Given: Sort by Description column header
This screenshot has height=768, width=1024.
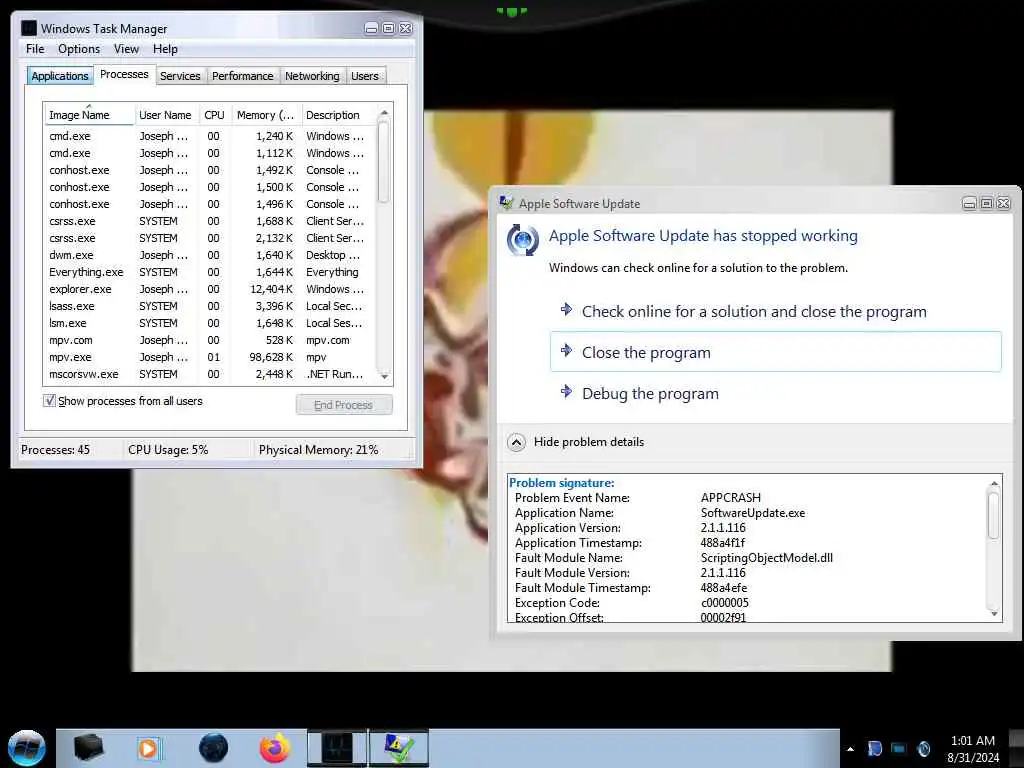Looking at the screenshot, I should (338, 115).
